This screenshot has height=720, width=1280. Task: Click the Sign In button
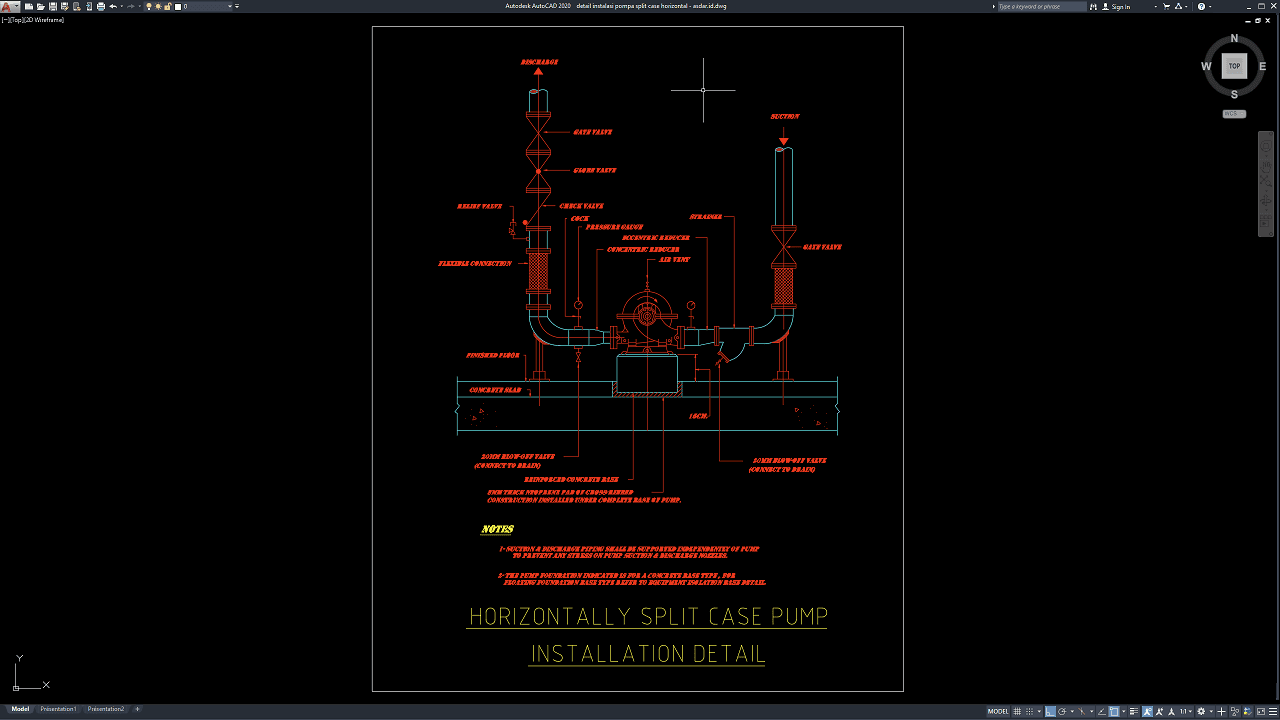1121,6
